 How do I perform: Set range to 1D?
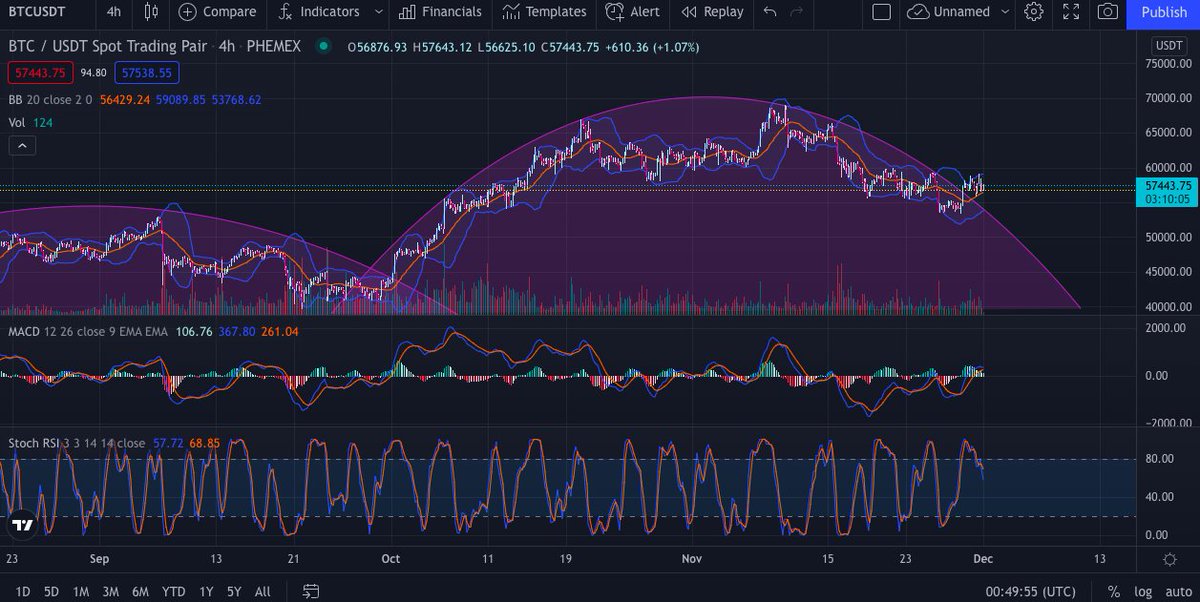pos(22,591)
